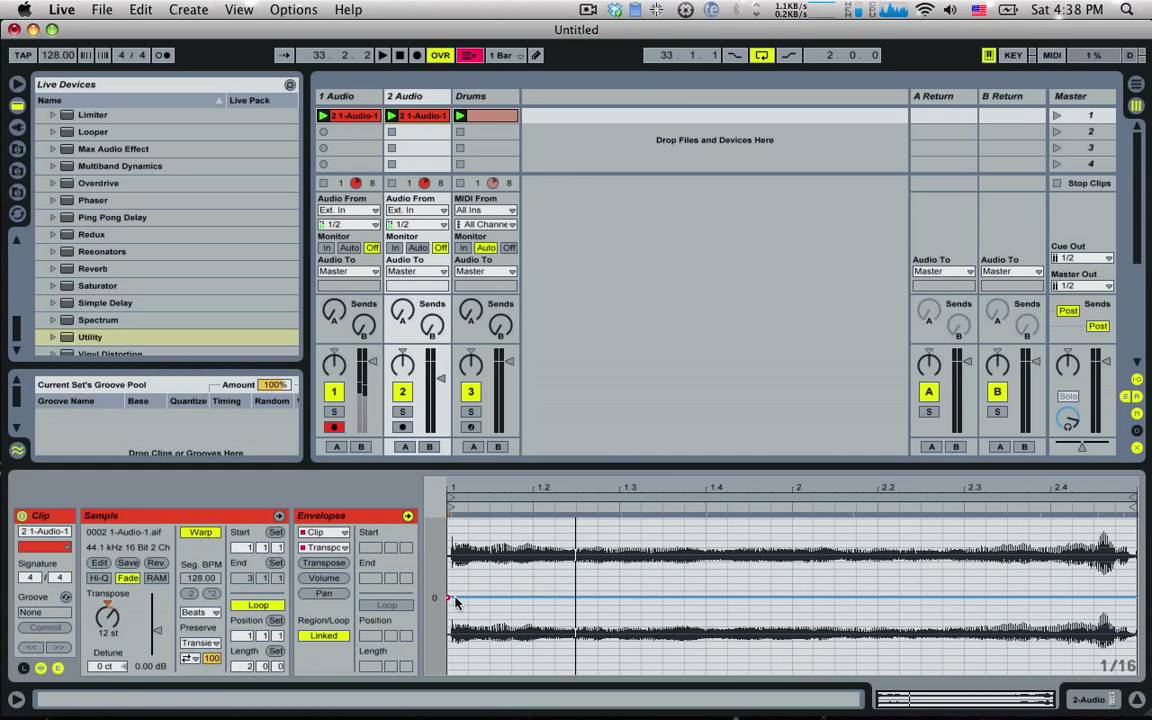
Task: Expand the Reverb folder in Live Devices
Action: 53,269
